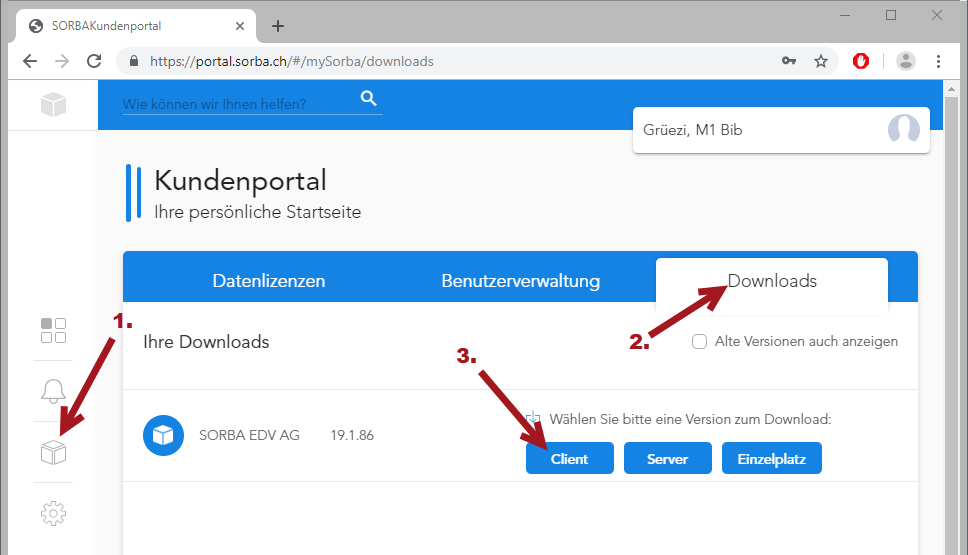Image resolution: width=968 pixels, height=555 pixels.
Task: Open Chrome three-dot menu
Action: pyautogui.click(x=938, y=61)
